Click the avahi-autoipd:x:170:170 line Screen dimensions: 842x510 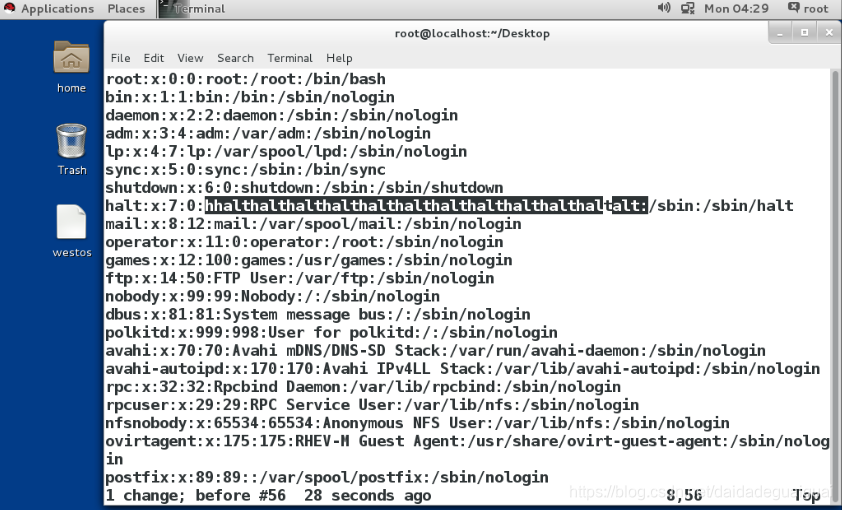point(462,369)
